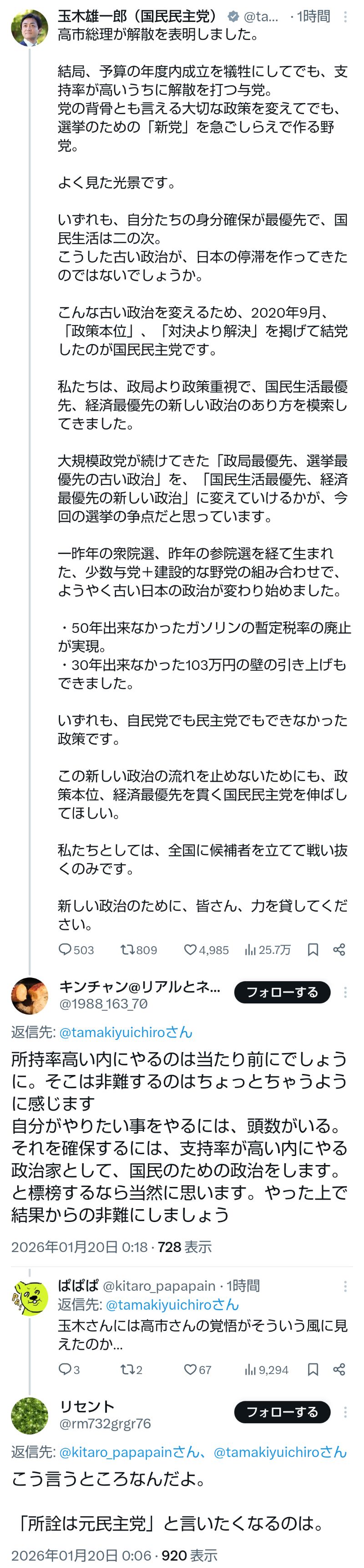Open more menu for キンチャン reply
The width and height of the screenshot is (364, 1568).
pos(345,992)
